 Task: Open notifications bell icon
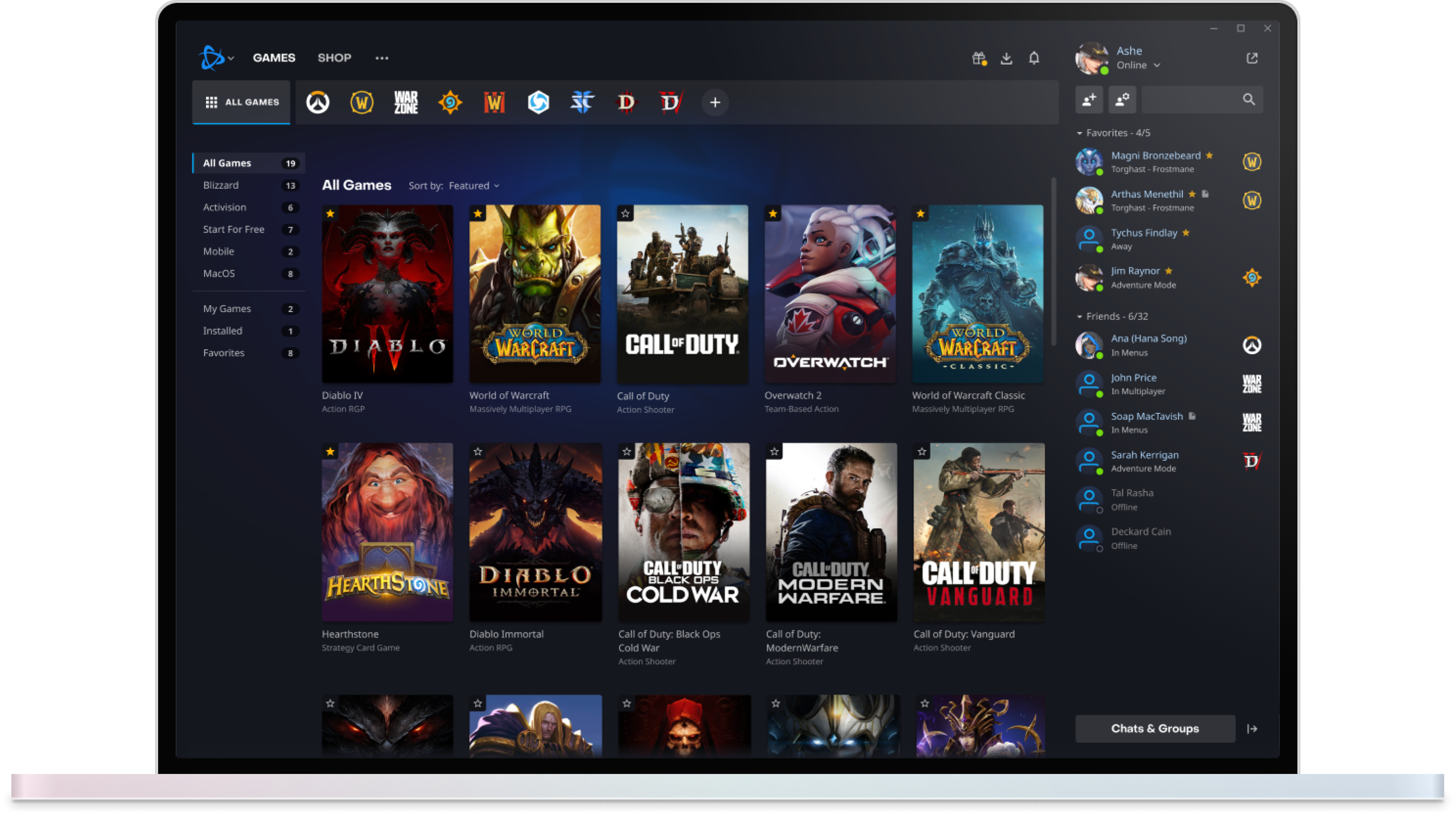coord(1034,58)
